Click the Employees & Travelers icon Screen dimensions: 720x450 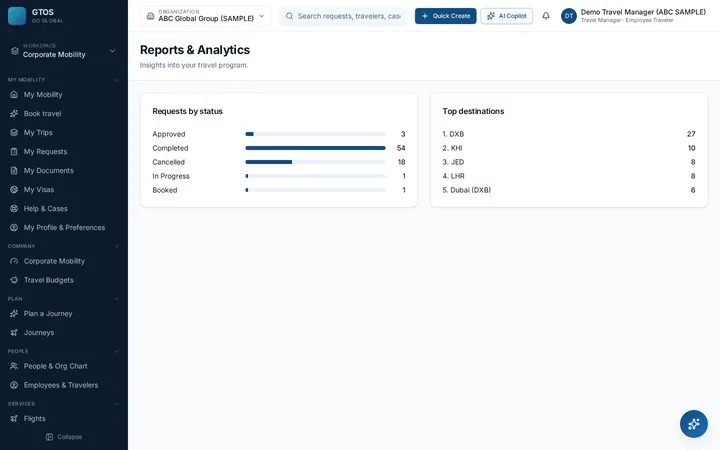14,385
